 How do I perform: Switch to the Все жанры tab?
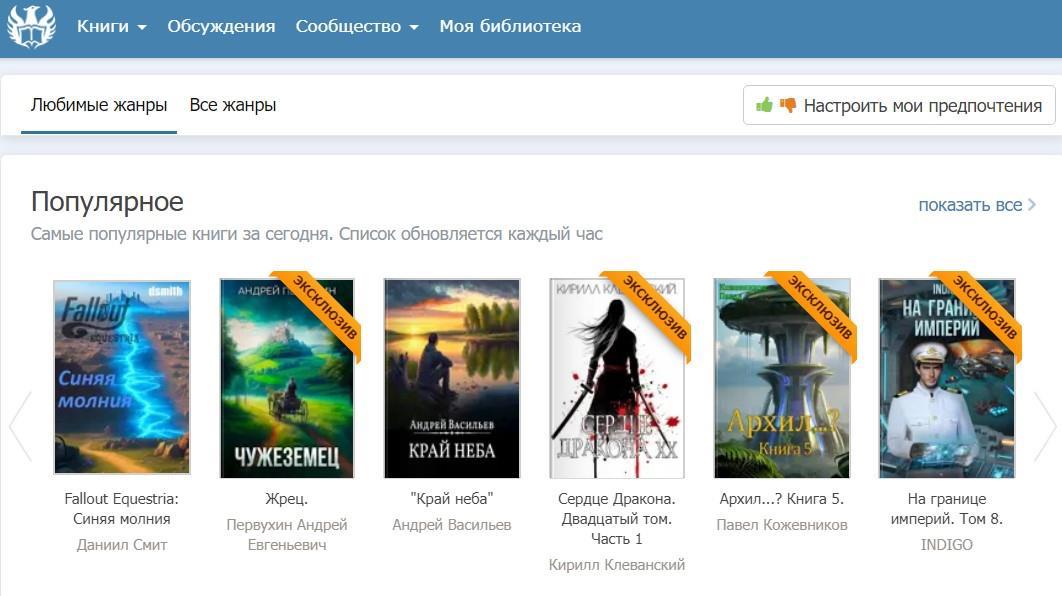pyautogui.click(x=232, y=105)
